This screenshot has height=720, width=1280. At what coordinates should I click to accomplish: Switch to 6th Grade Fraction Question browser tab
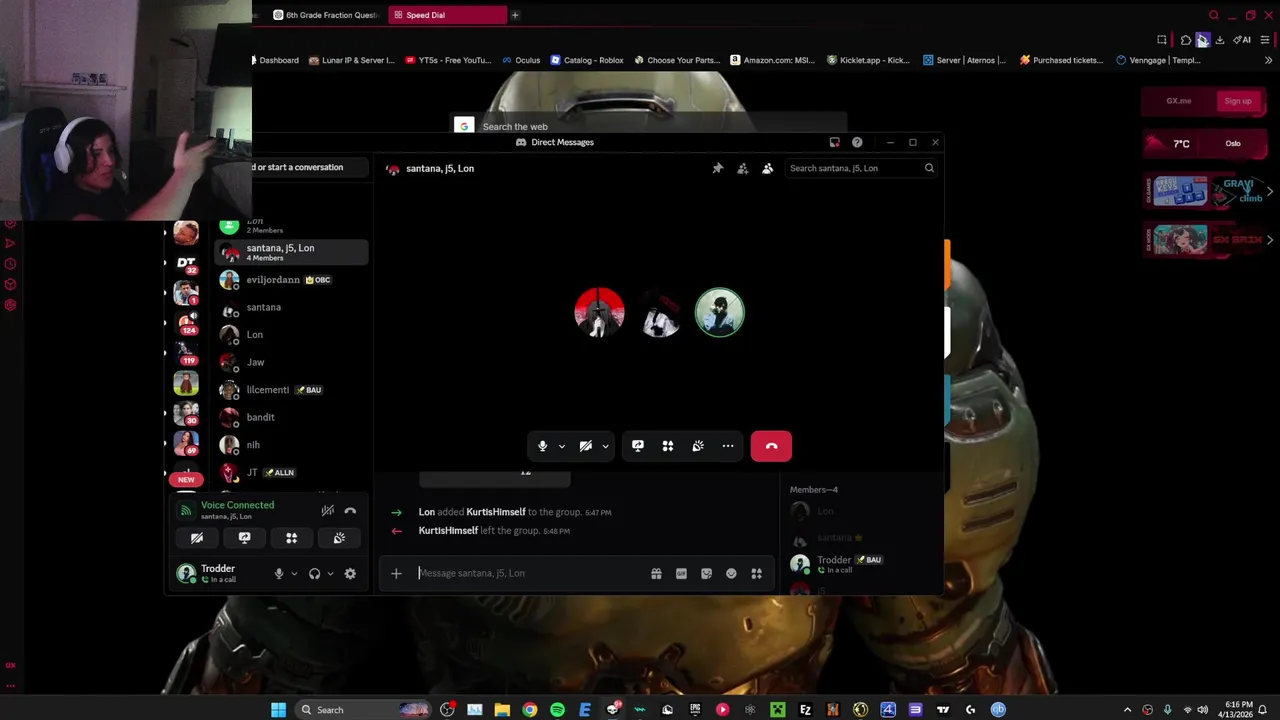point(325,15)
